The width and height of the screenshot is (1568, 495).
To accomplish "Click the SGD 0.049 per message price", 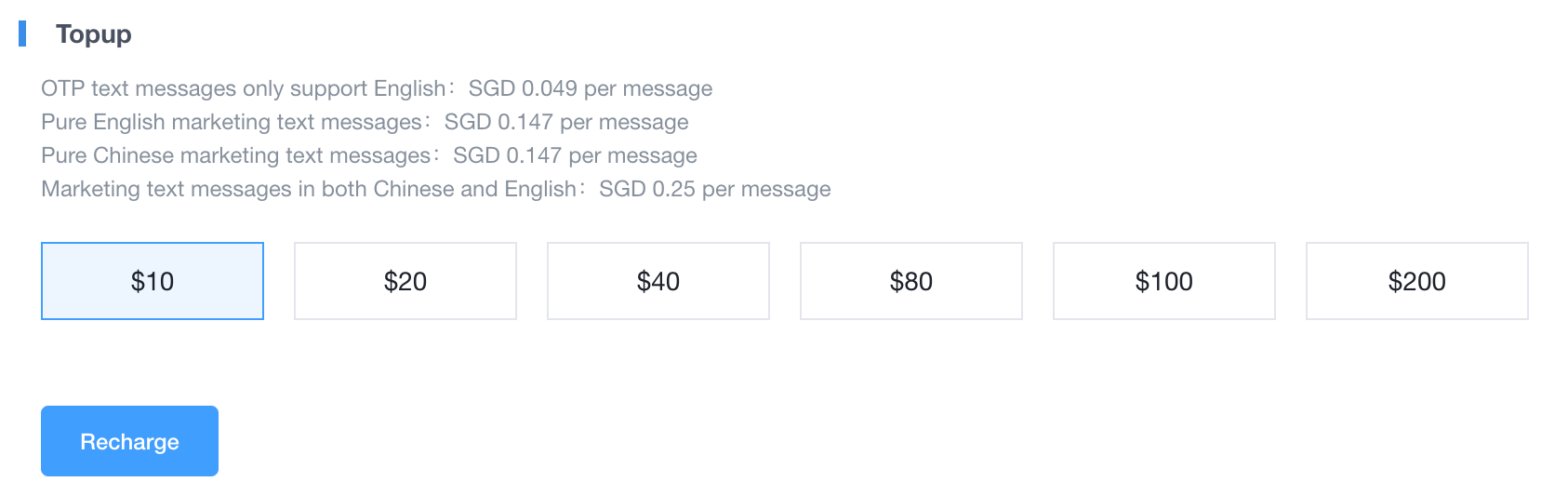I will [x=591, y=88].
